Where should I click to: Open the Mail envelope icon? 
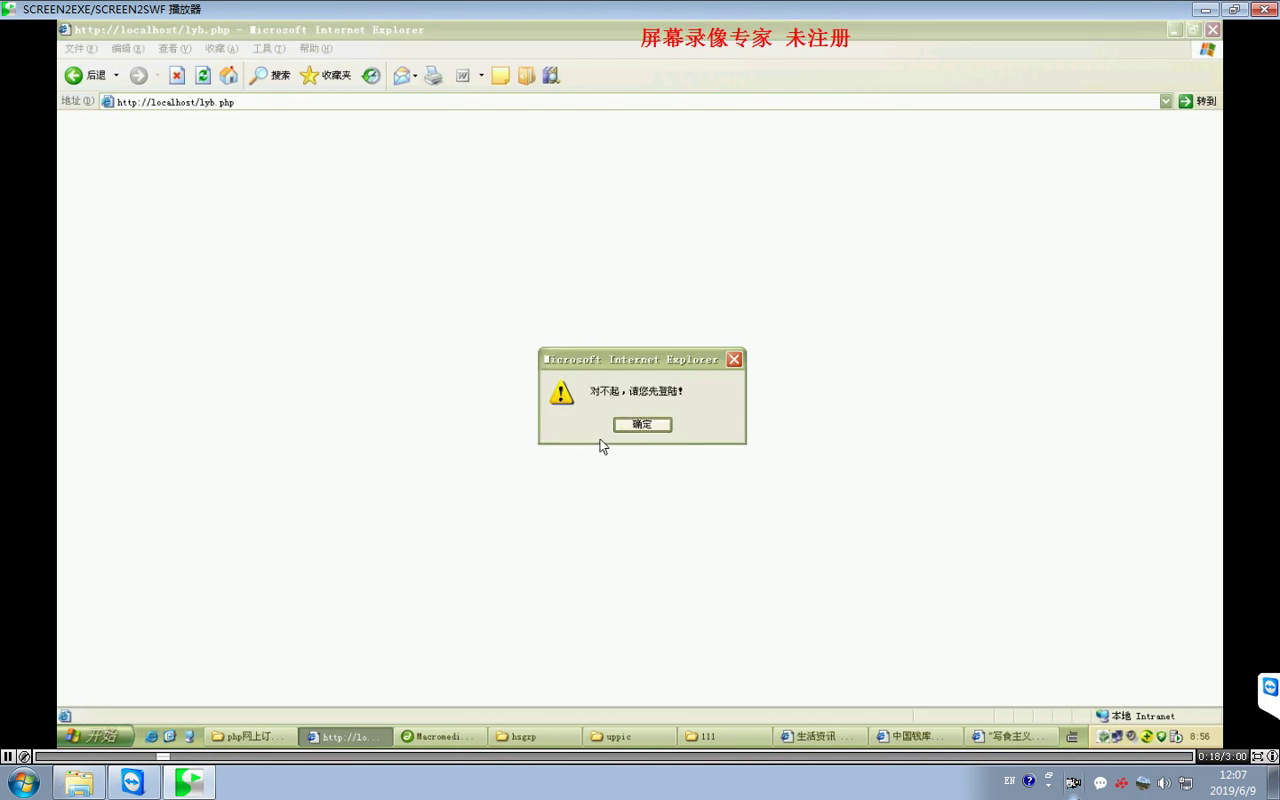[x=401, y=76]
